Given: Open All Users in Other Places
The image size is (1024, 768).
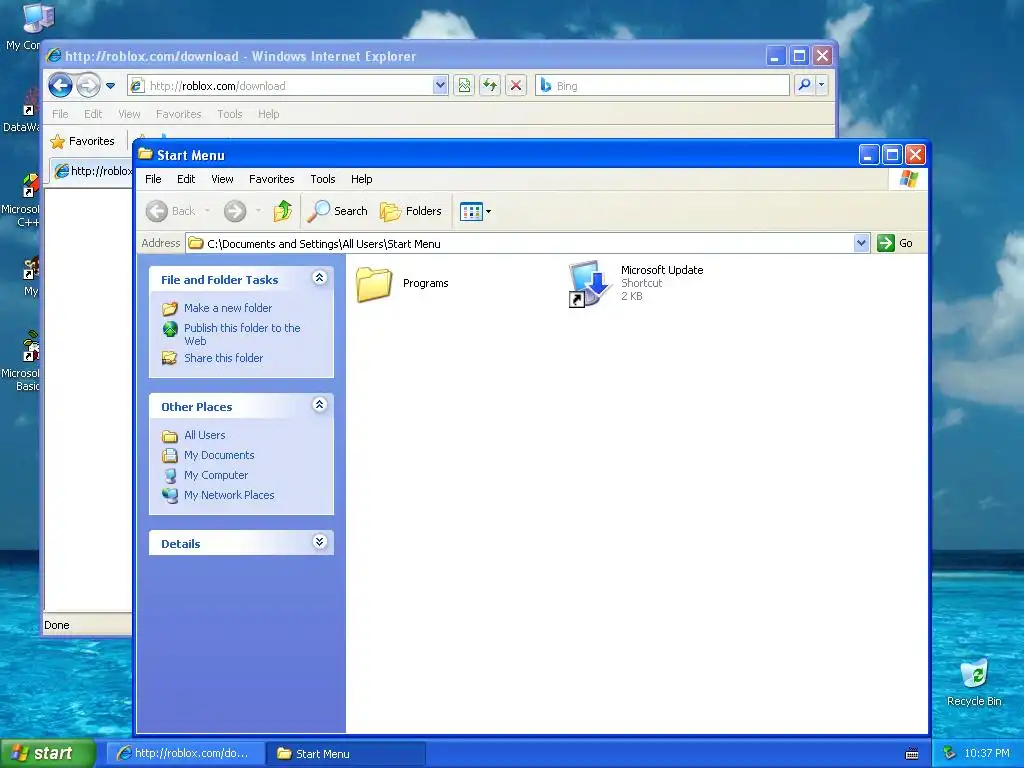Looking at the screenshot, I should 204,435.
